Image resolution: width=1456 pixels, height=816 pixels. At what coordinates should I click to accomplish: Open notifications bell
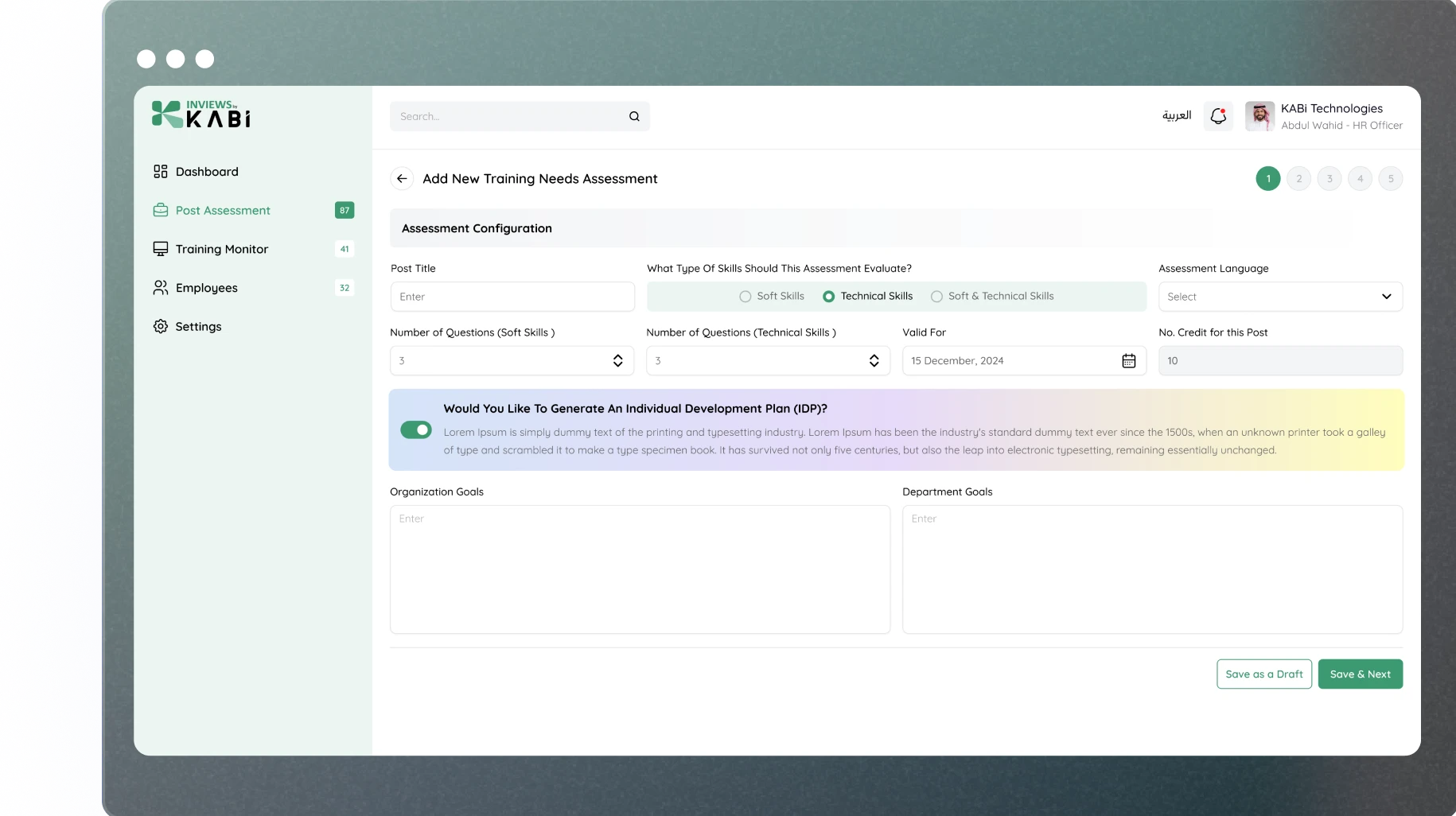1218,116
